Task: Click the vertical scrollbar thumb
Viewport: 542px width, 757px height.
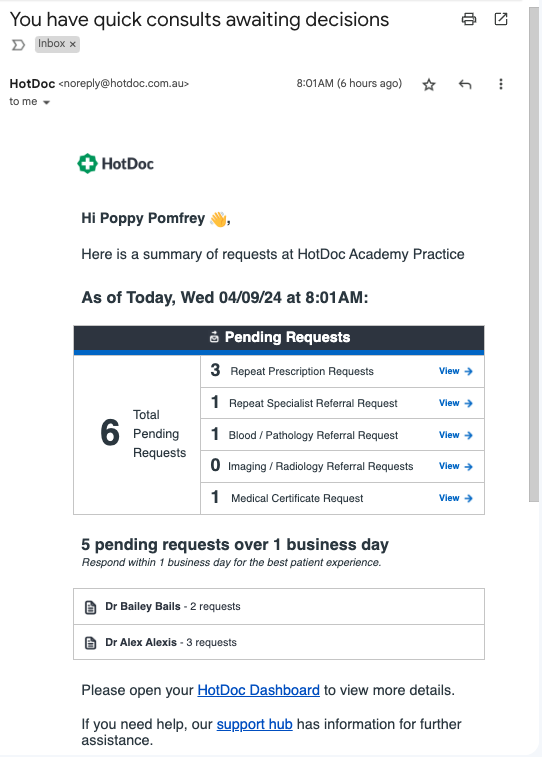Action: pyautogui.click(x=533, y=254)
